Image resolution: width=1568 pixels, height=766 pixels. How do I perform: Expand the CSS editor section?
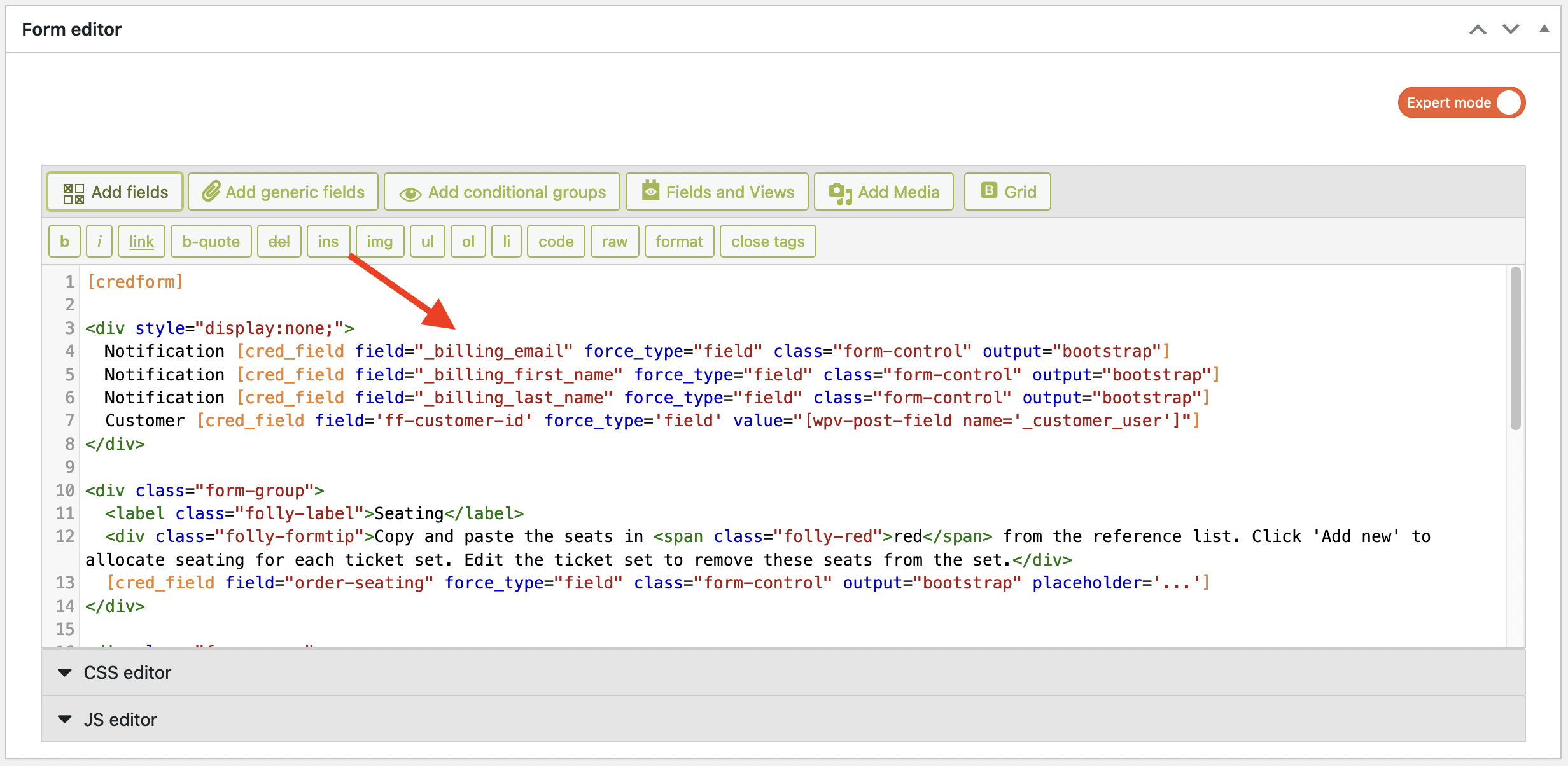[x=783, y=672]
